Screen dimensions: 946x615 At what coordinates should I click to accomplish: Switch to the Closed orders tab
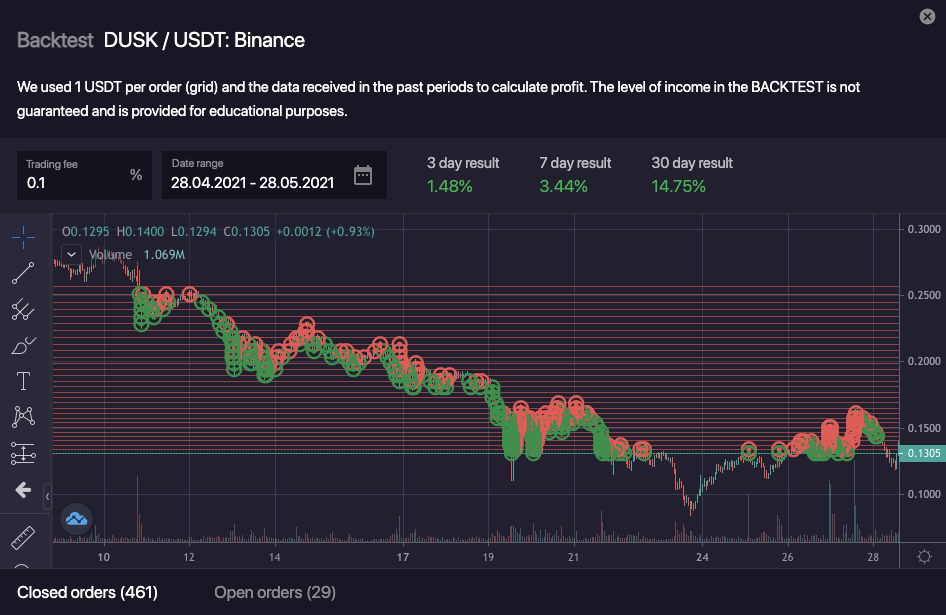[x=87, y=593]
